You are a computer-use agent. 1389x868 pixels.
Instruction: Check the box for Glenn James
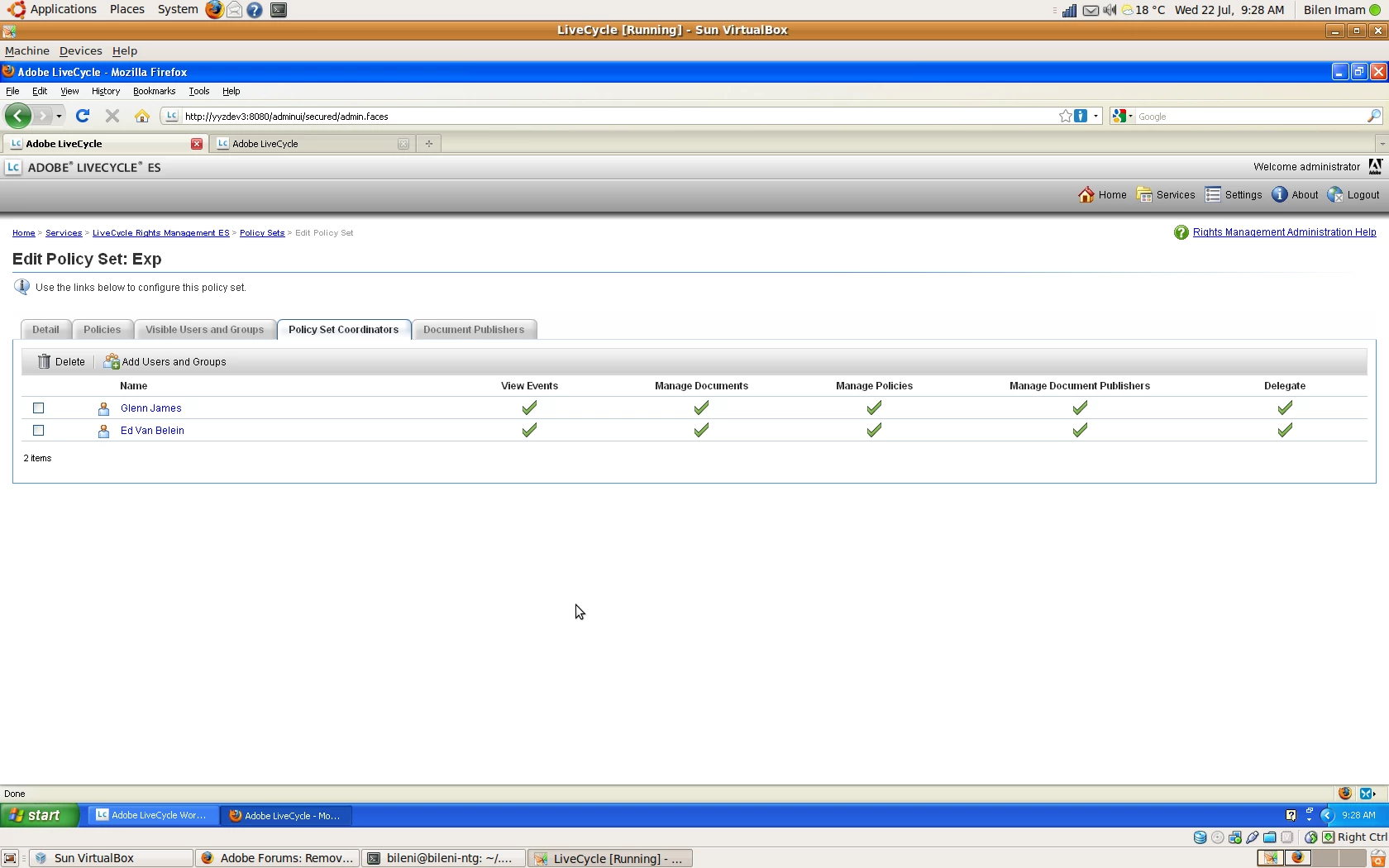coord(38,408)
